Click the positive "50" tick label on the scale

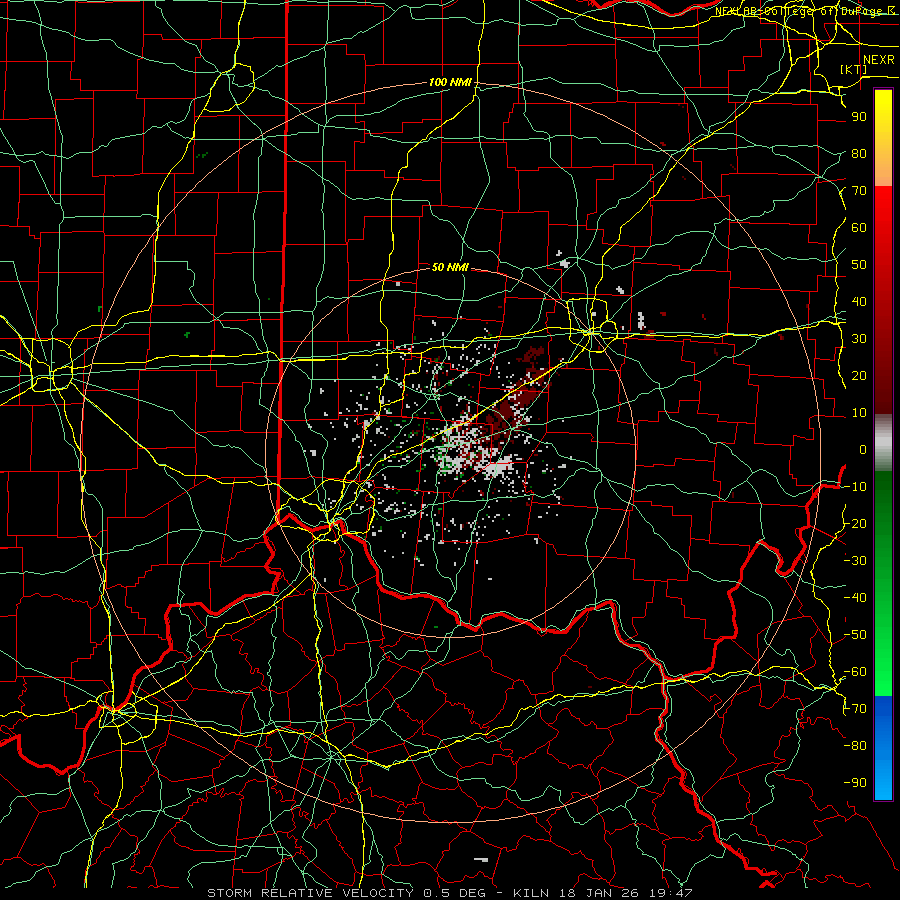click(x=859, y=265)
